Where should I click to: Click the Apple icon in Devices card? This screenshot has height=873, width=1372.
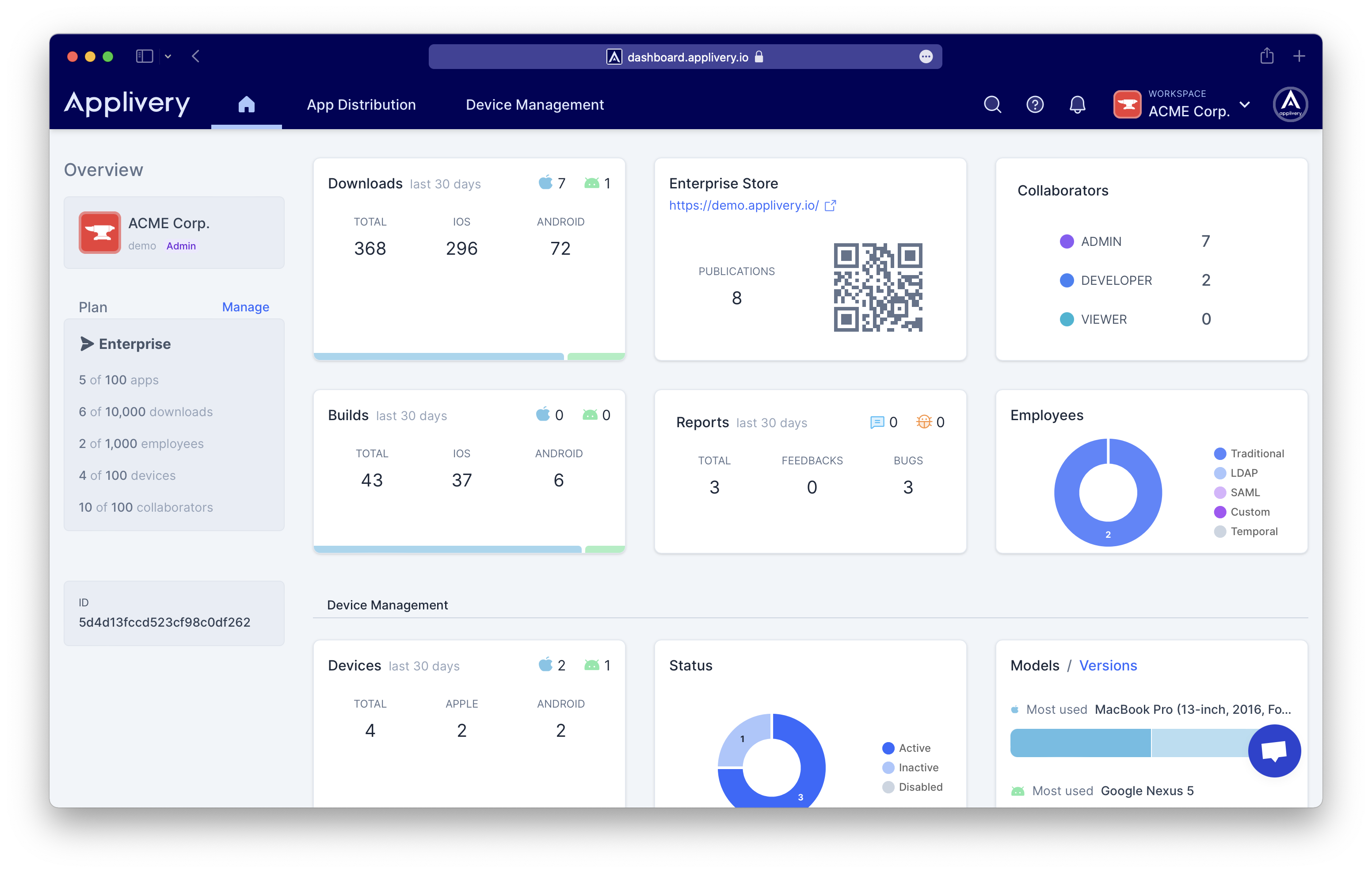tap(545, 664)
